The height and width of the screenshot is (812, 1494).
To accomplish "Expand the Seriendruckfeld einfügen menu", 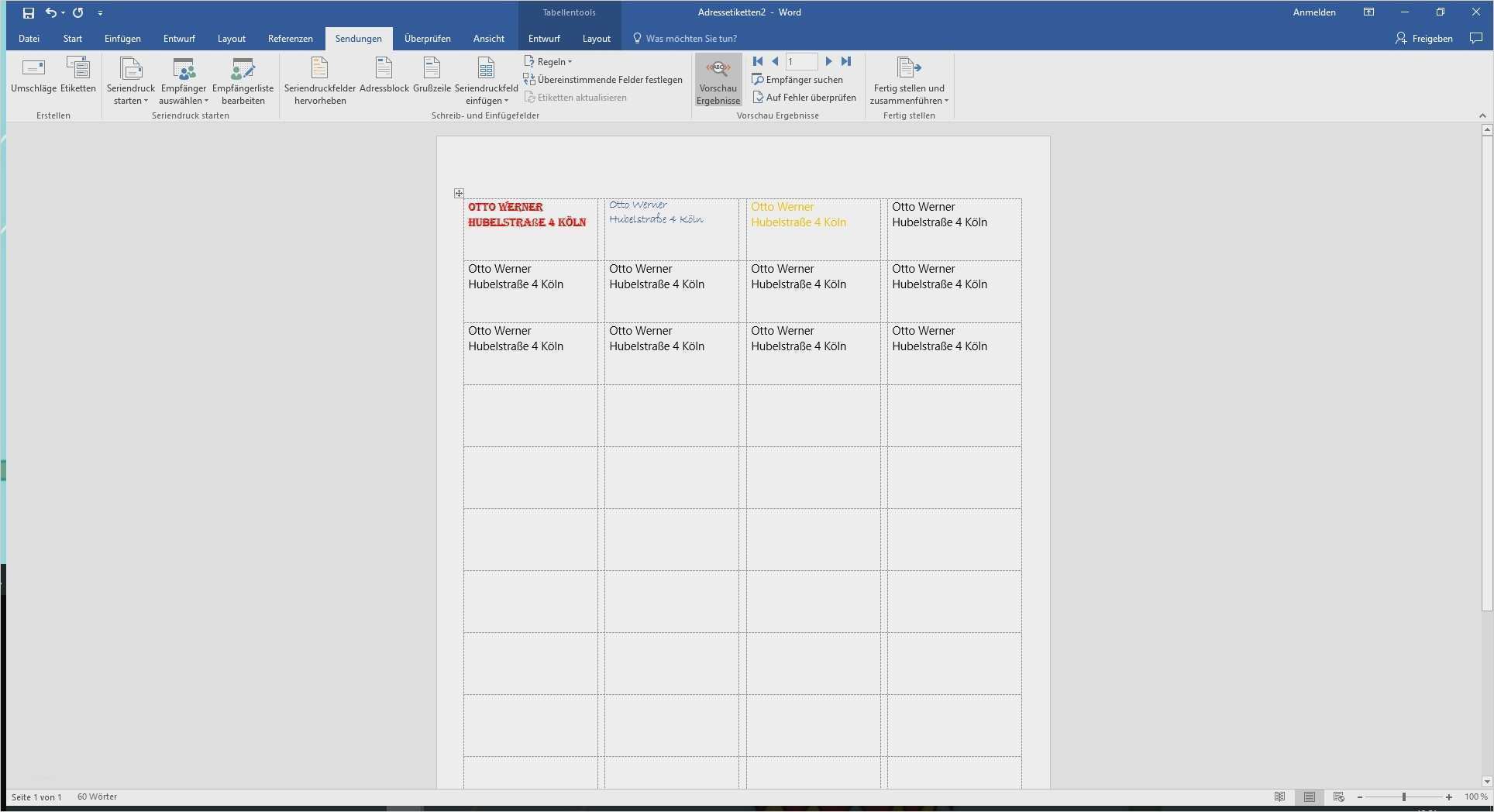I will point(487,81).
